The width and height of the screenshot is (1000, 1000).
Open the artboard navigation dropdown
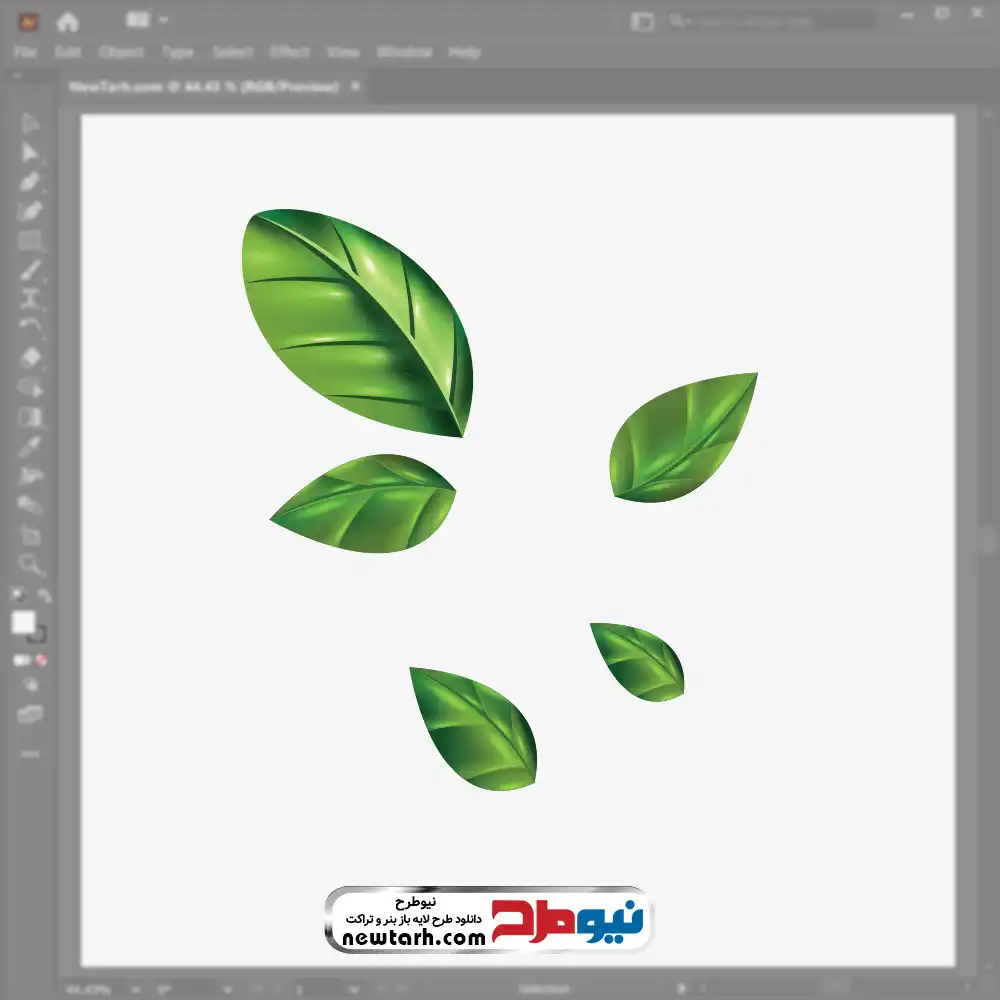coord(355,990)
